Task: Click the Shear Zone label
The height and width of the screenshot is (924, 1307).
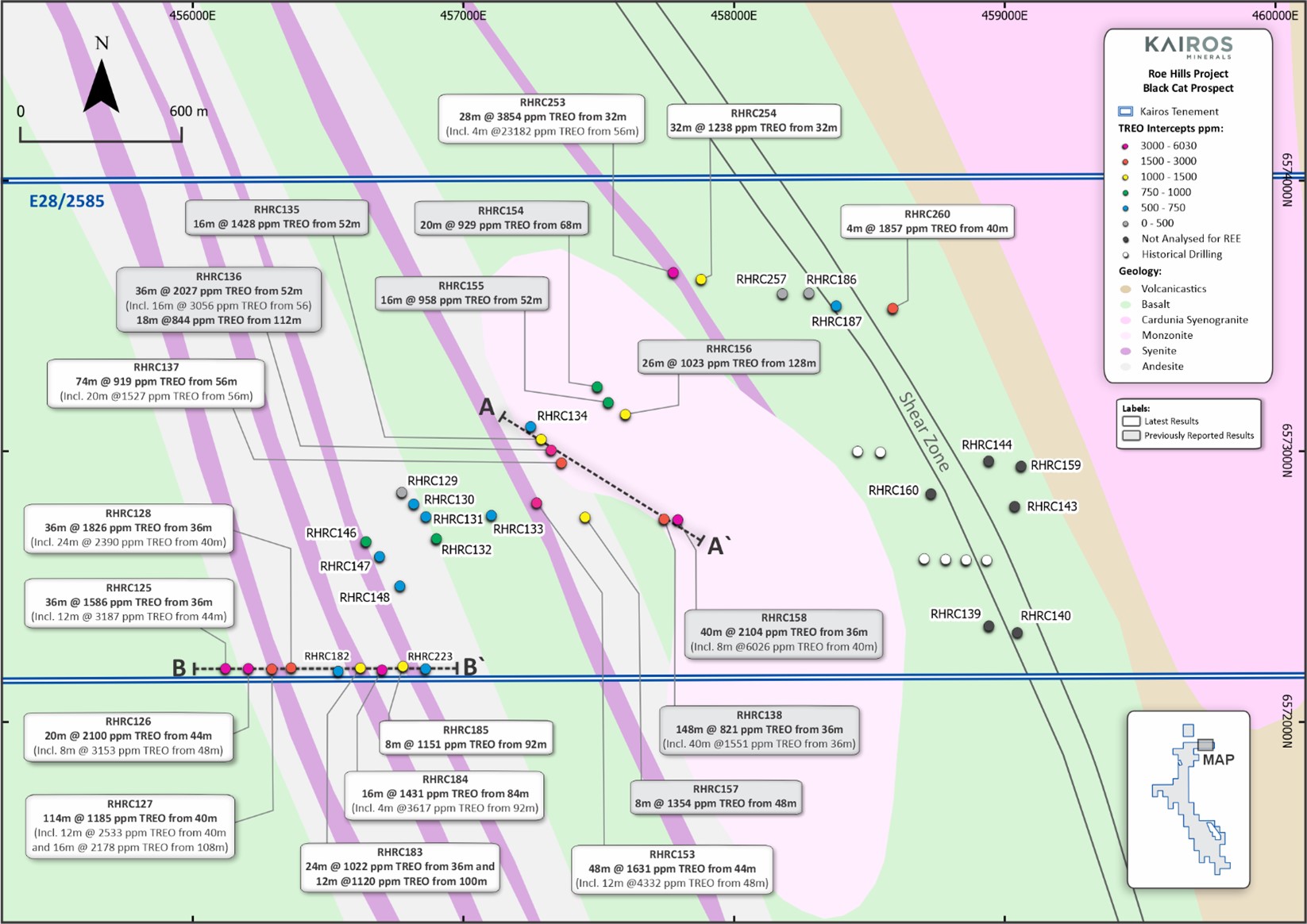Action: pyautogui.click(x=924, y=432)
